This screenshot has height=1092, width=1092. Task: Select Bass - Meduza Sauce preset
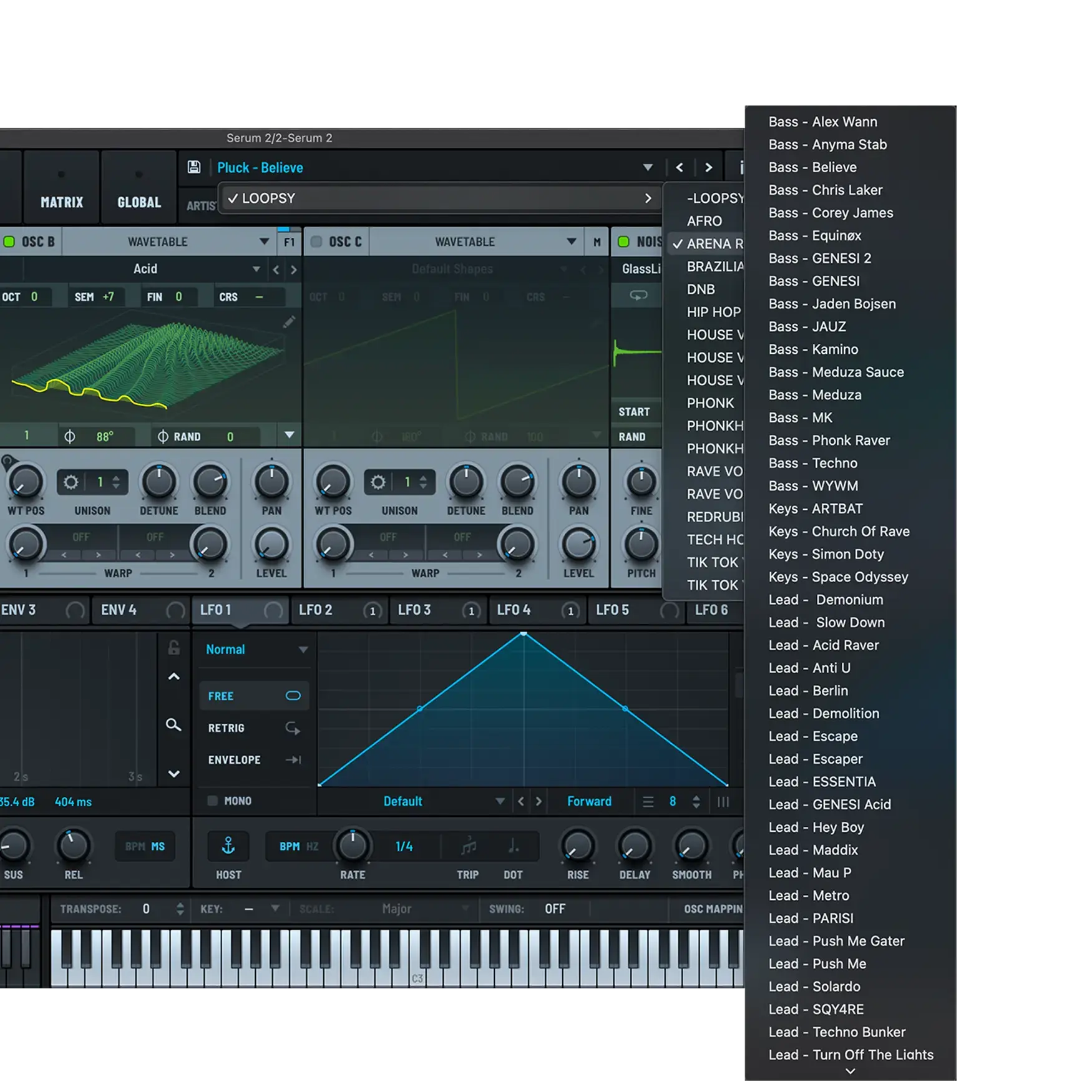tap(836, 372)
